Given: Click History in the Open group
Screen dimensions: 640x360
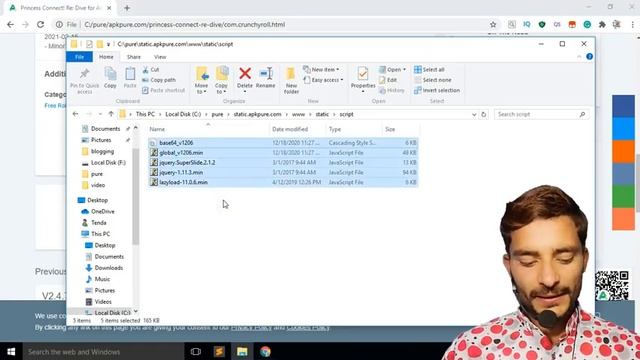Looking at the screenshot, I should tap(392, 90).
